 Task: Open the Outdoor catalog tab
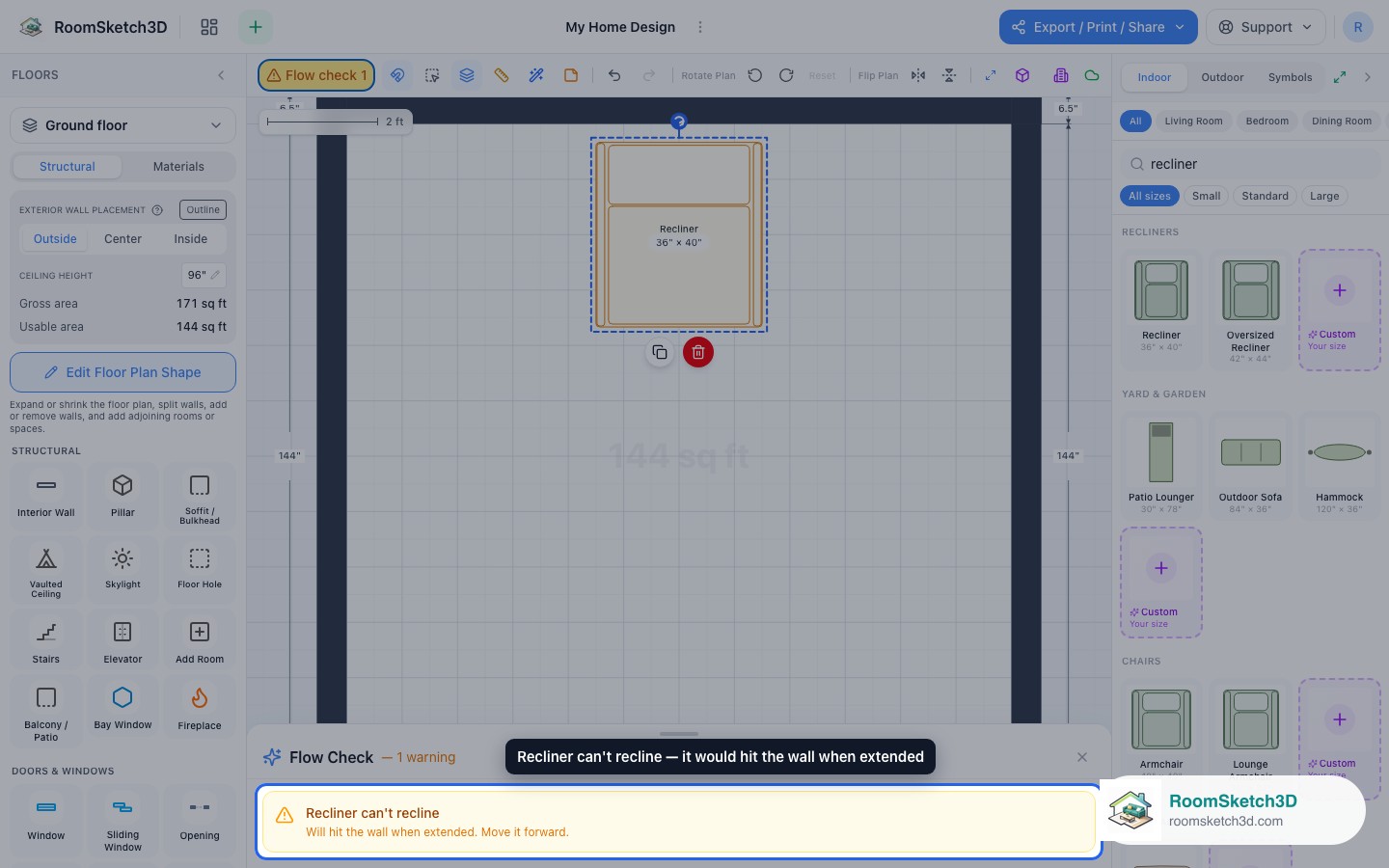tap(1222, 77)
